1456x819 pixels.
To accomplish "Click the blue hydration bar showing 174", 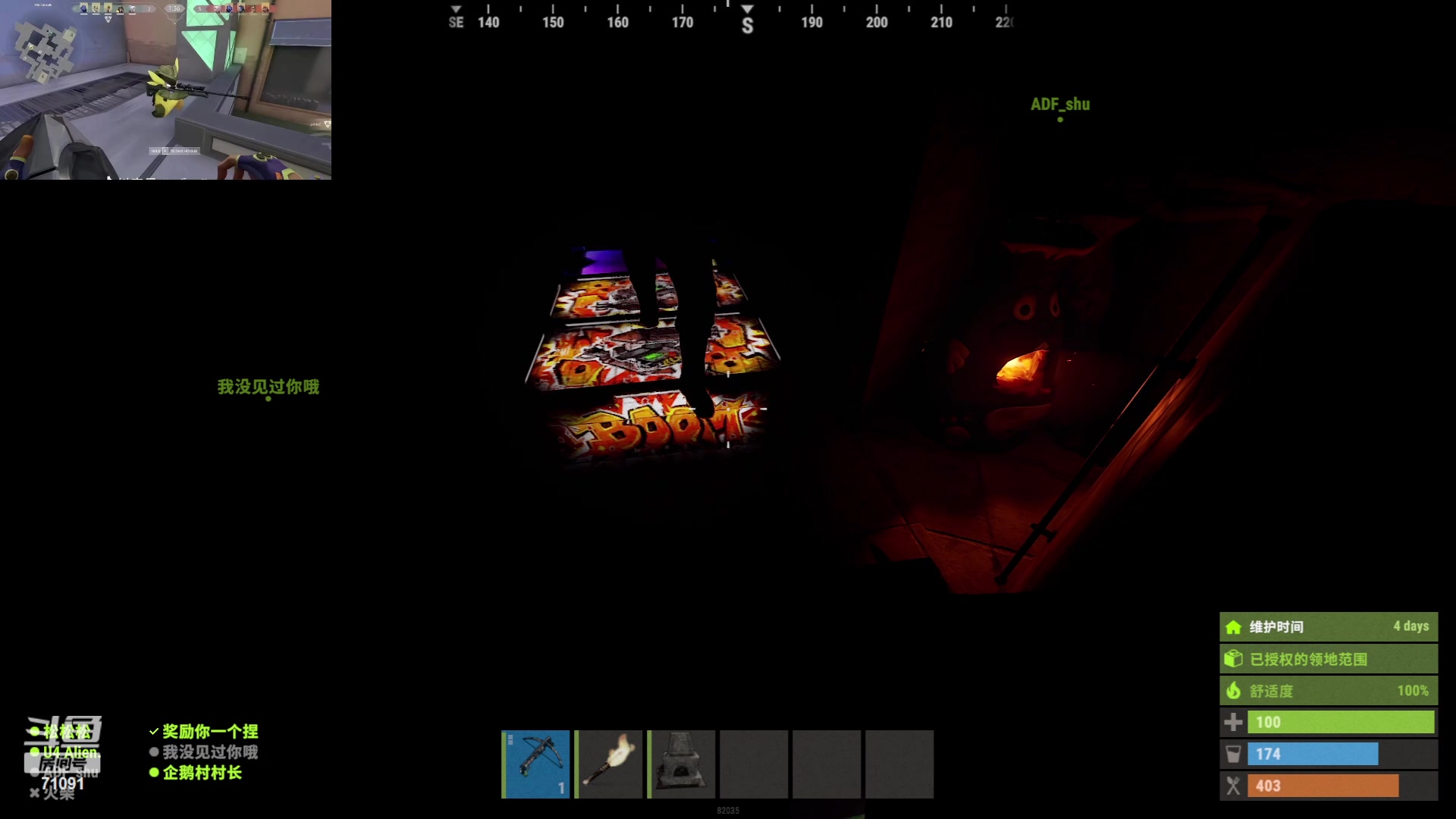I will coord(1313,754).
